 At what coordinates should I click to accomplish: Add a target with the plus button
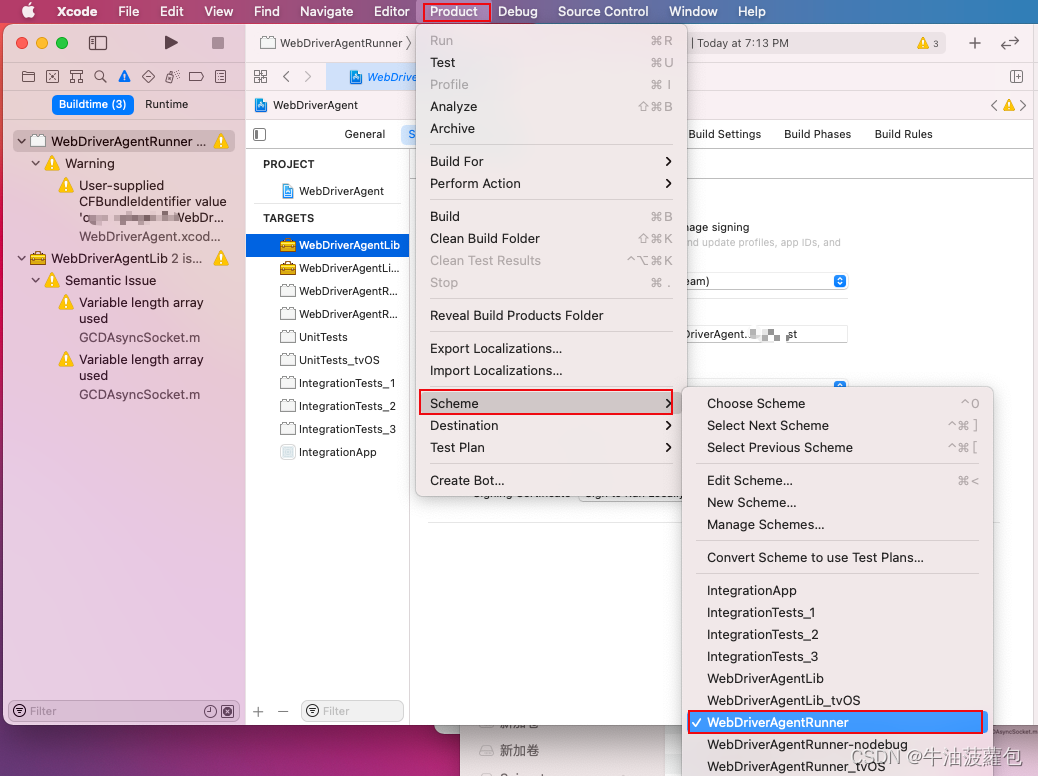click(x=258, y=711)
